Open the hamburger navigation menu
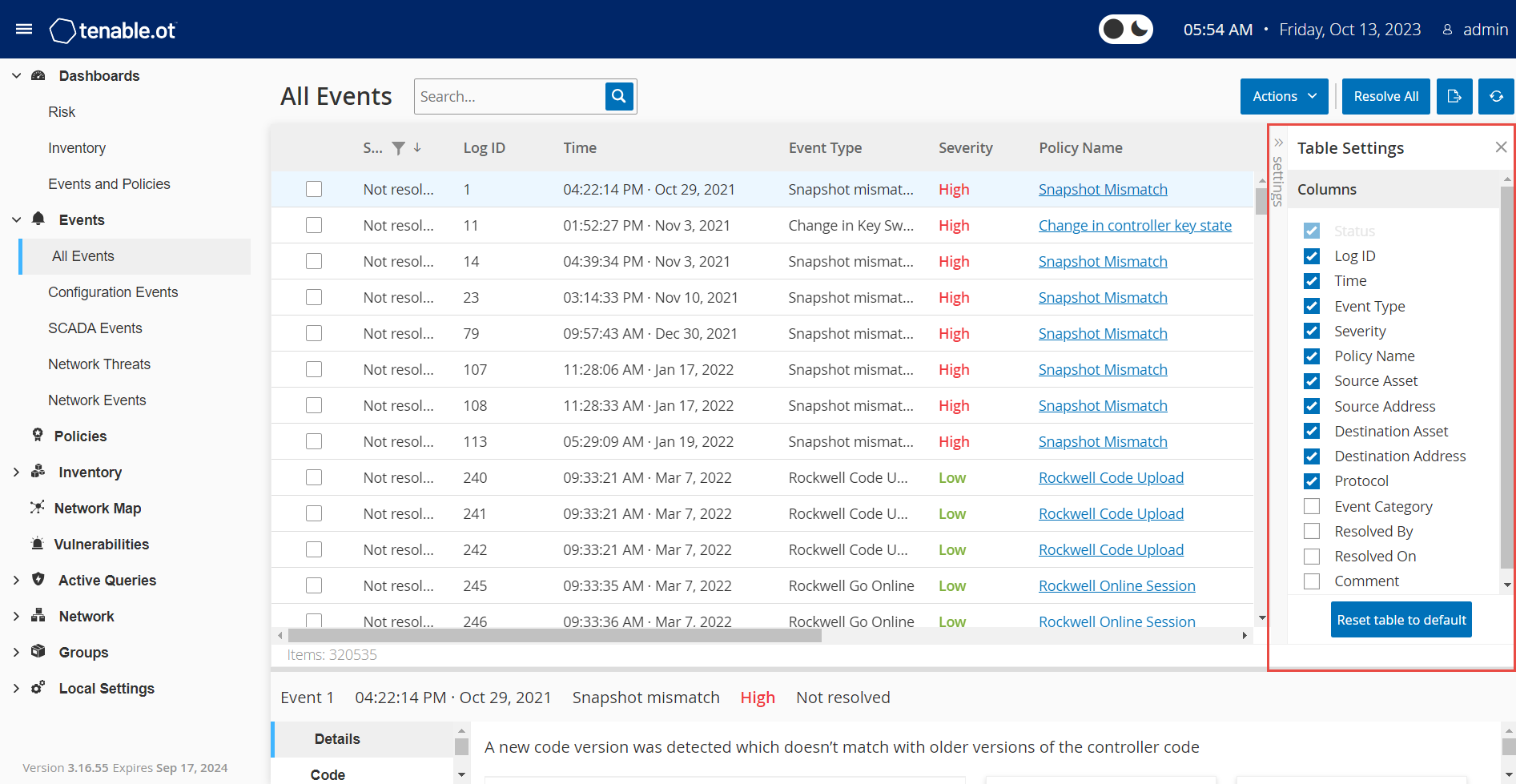 [24, 30]
